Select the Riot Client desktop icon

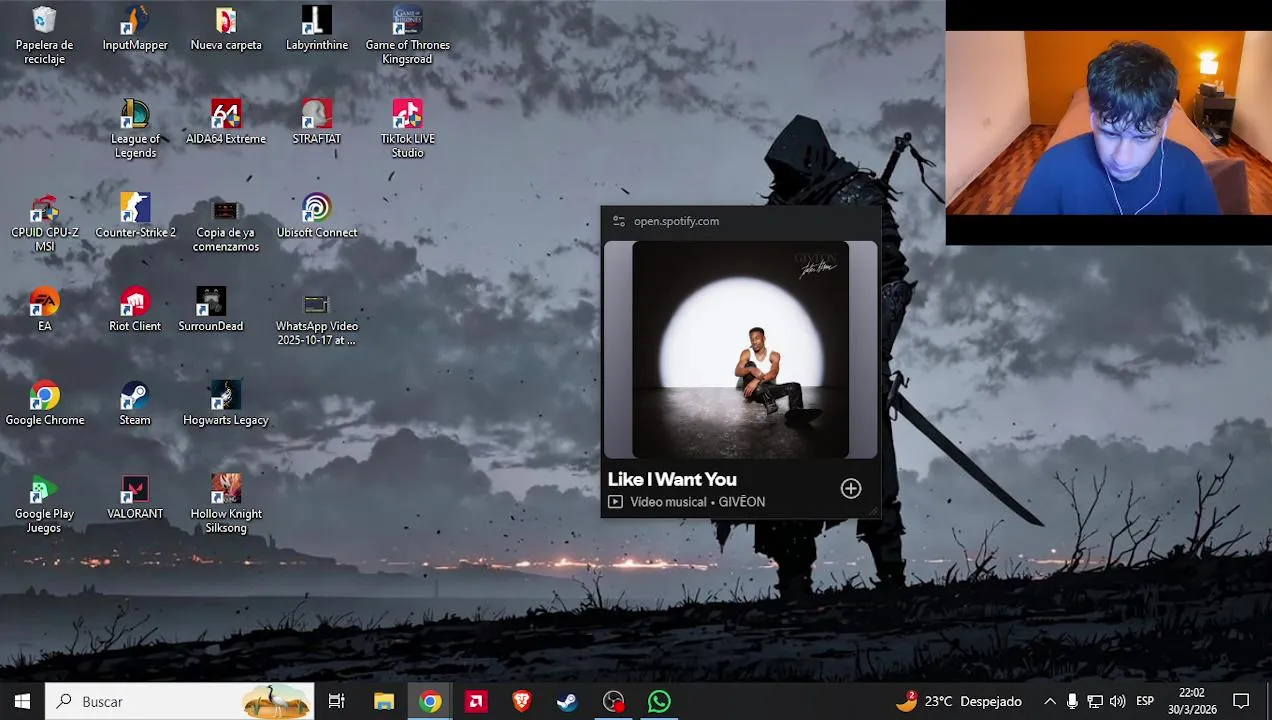(135, 310)
